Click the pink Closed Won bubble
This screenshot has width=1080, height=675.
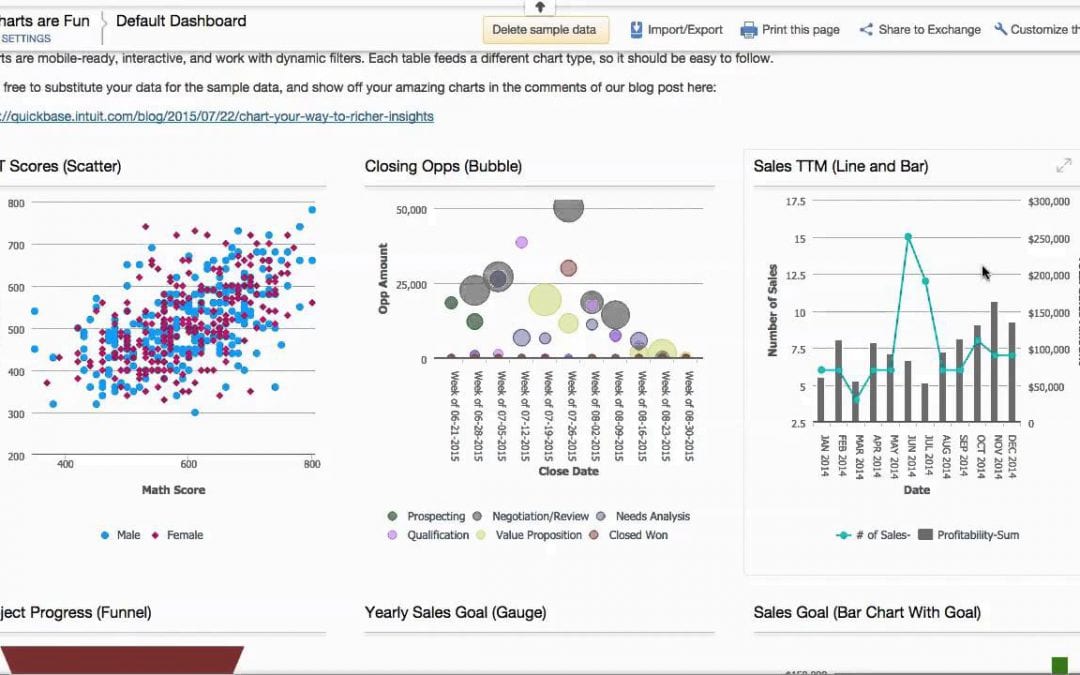tap(568, 268)
